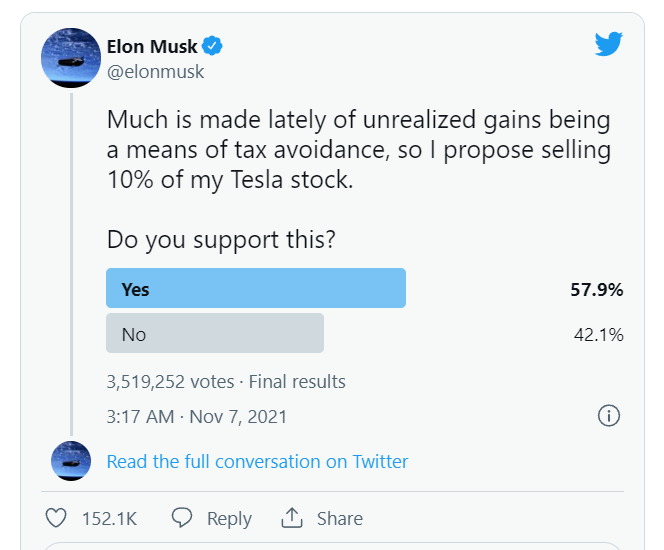
Task: Click the 3,519,252 votes final results text
Action: click(x=226, y=381)
